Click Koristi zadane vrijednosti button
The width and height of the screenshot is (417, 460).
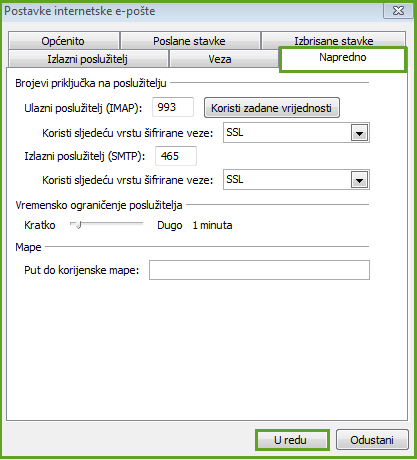click(272, 108)
